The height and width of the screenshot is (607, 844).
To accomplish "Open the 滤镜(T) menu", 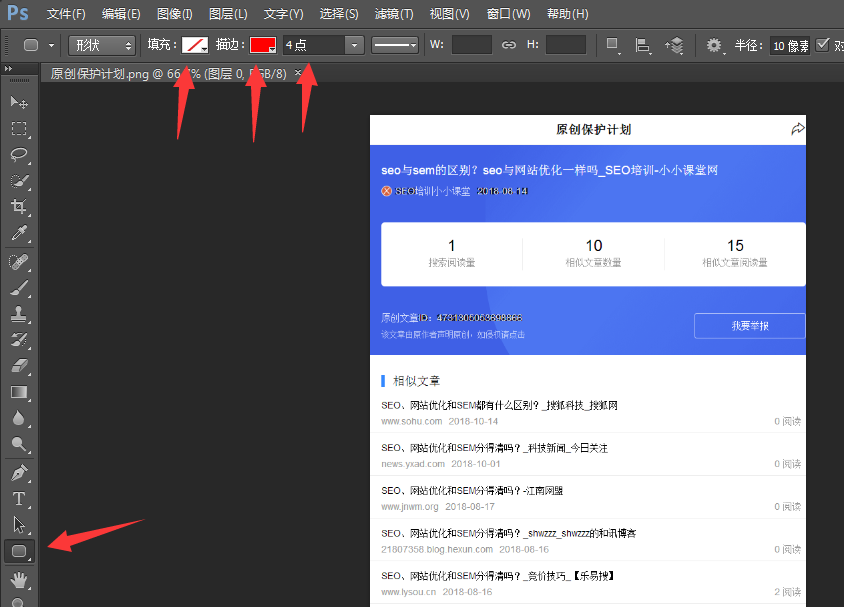I will pyautogui.click(x=394, y=13).
